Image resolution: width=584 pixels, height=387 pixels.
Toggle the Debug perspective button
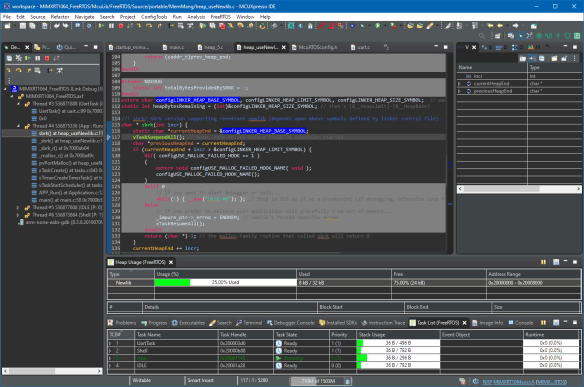pyautogui.click(x=521, y=36)
